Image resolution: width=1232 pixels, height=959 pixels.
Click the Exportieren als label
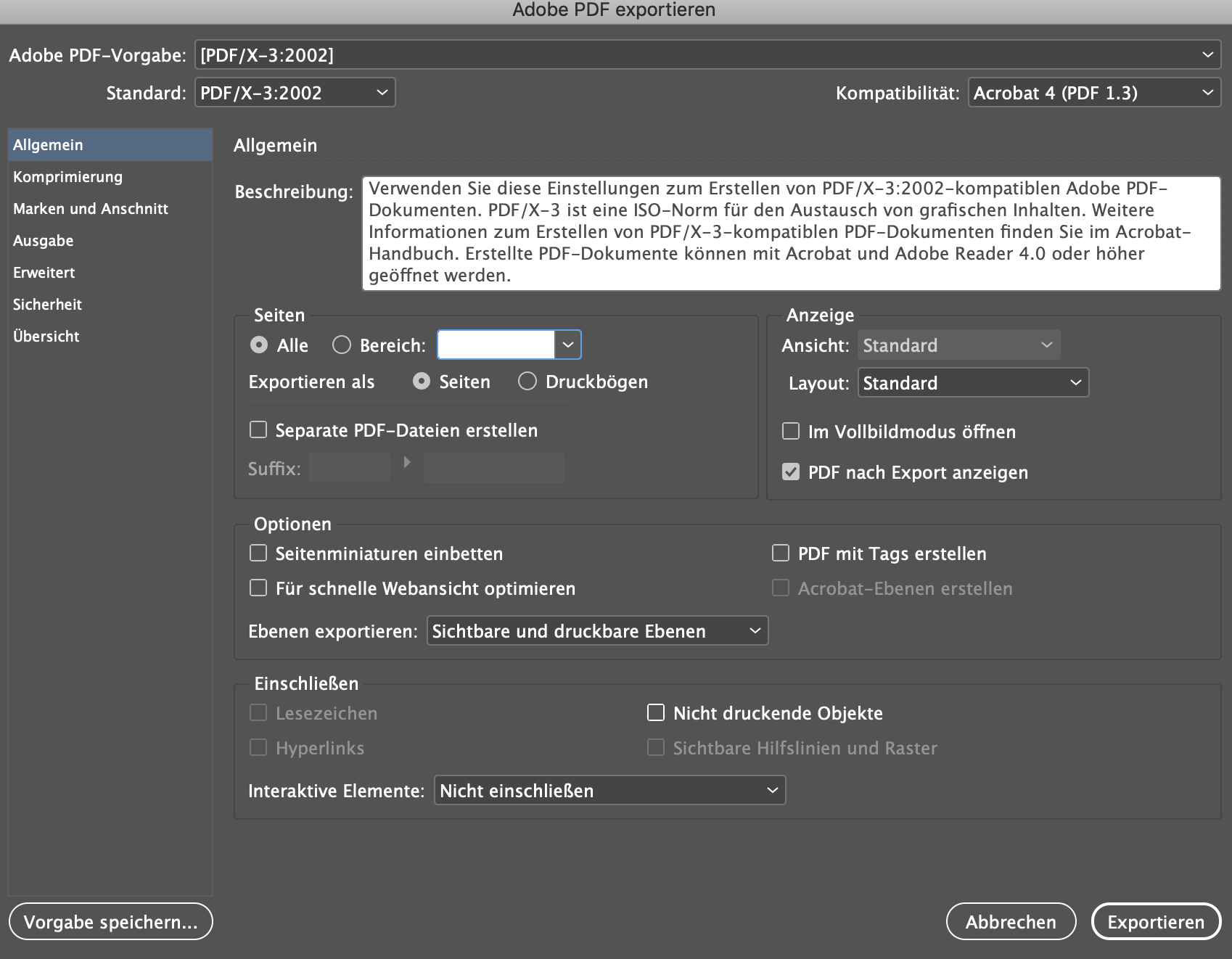coord(311,382)
